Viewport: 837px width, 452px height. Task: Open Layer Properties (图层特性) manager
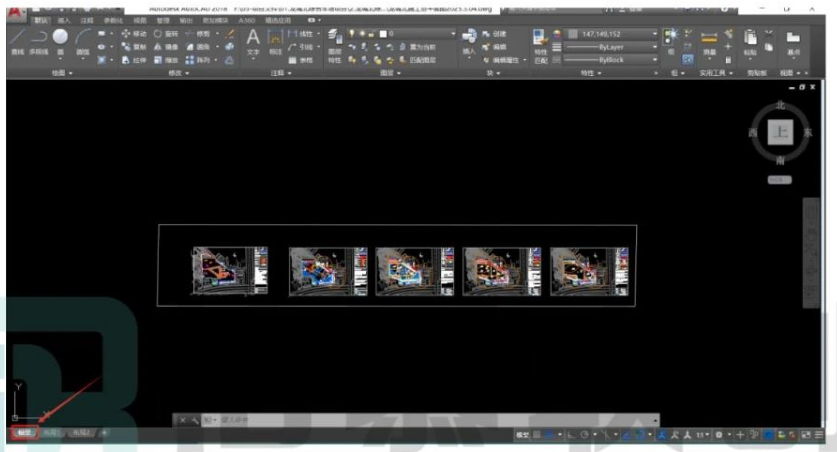pyautogui.click(x=335, y=46)
